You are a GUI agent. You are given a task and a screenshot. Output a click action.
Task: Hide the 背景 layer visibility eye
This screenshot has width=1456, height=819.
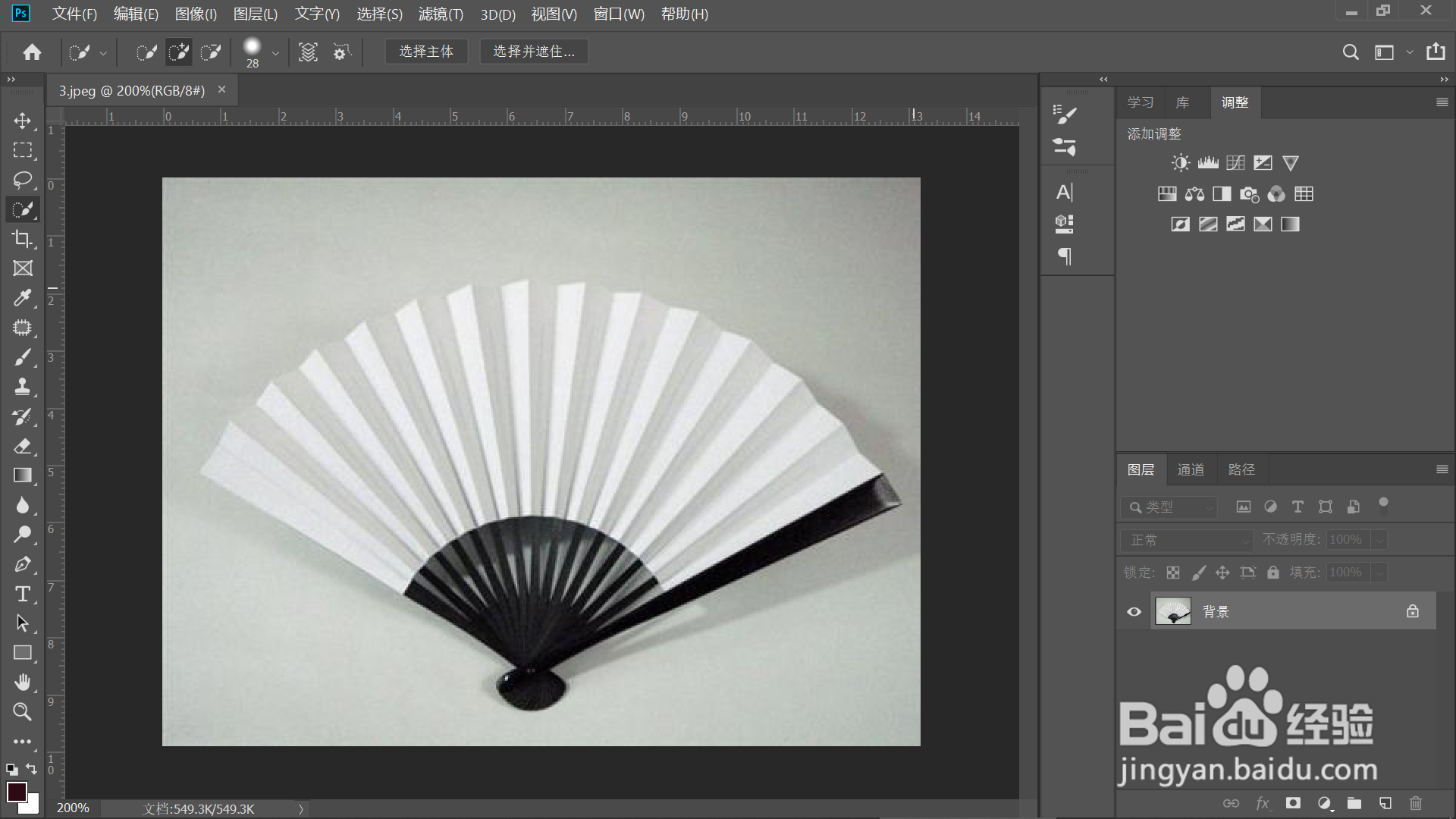1134,612
